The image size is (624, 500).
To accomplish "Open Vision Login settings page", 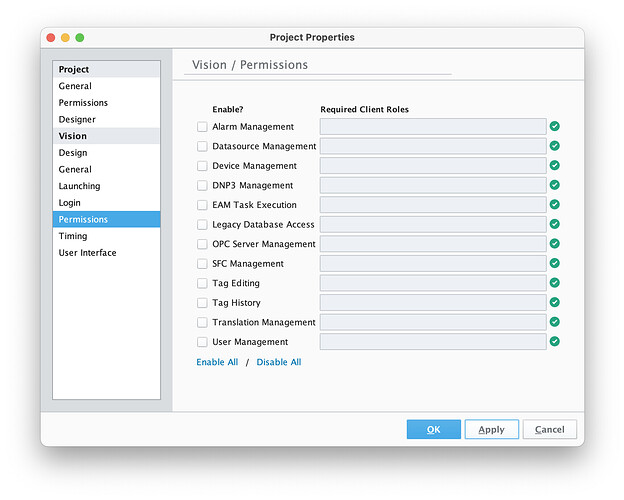I will tap(70, 203).
